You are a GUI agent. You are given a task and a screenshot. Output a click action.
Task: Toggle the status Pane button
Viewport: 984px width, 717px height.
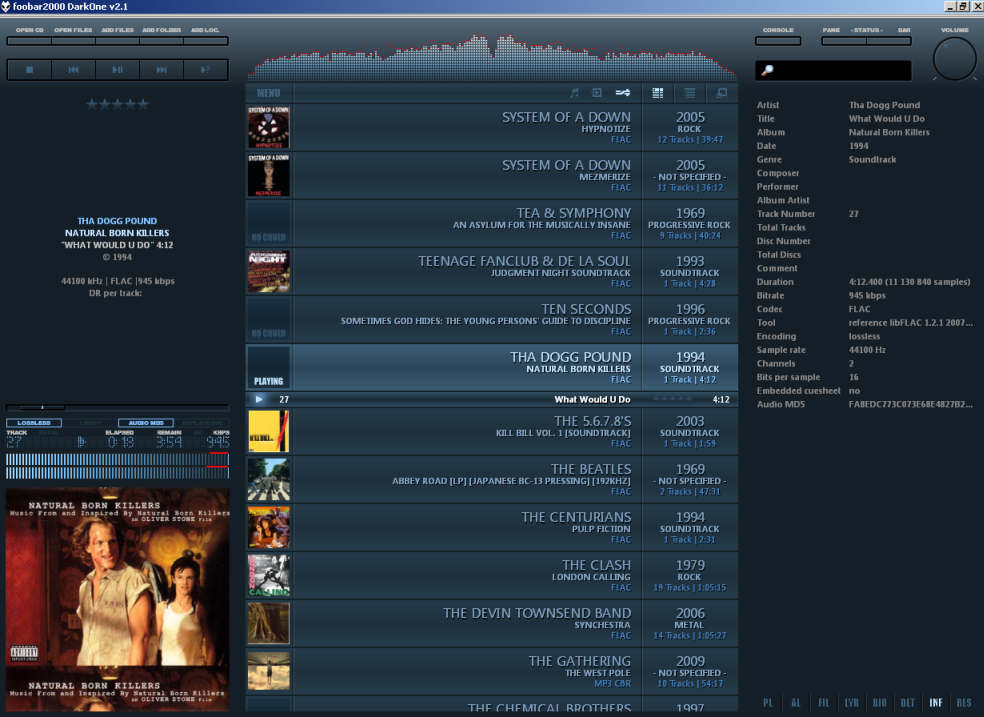pos(844,41)
